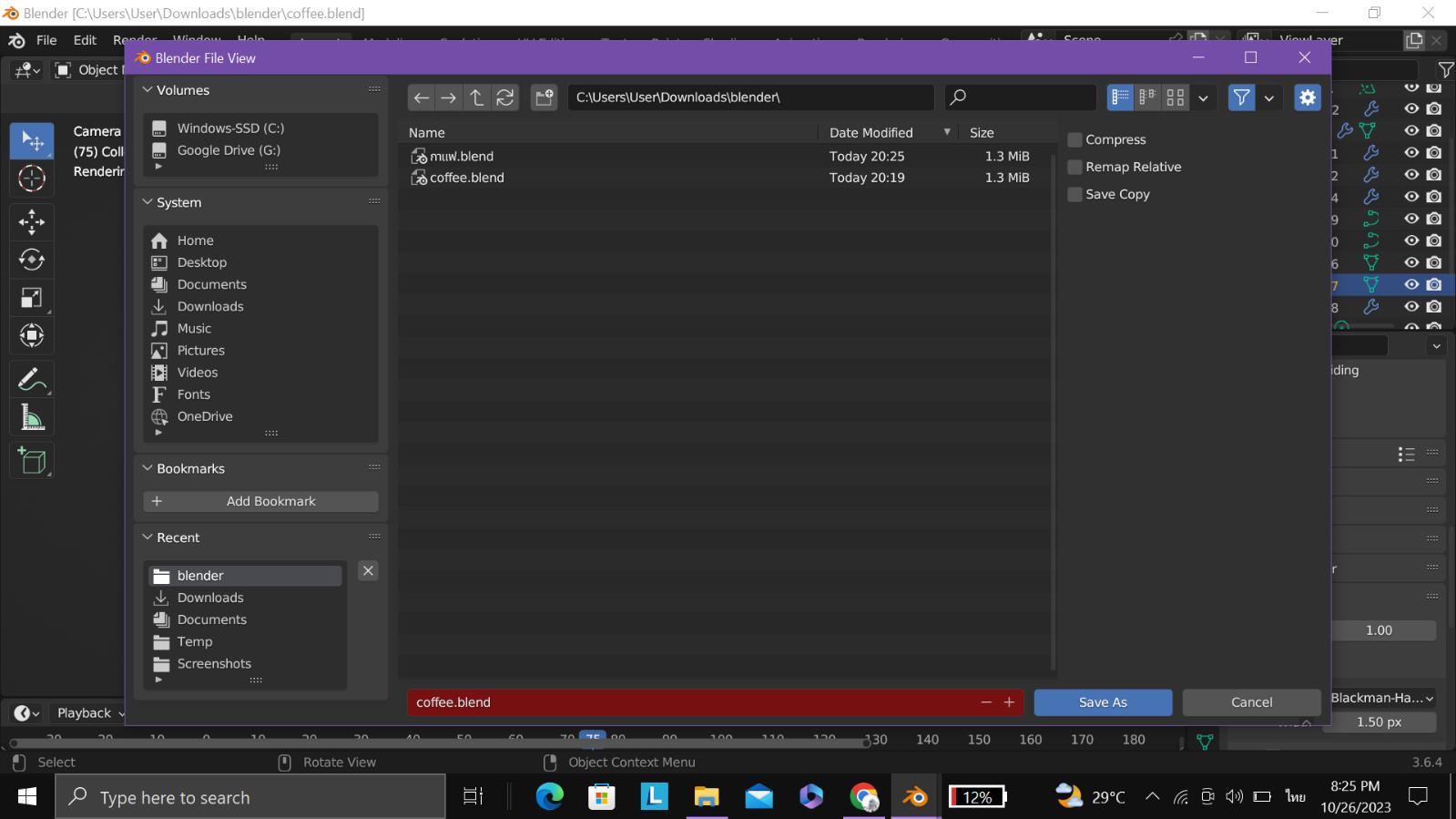Refresh the file list
Screen dimensions: 1456x819
click(505, 97)
